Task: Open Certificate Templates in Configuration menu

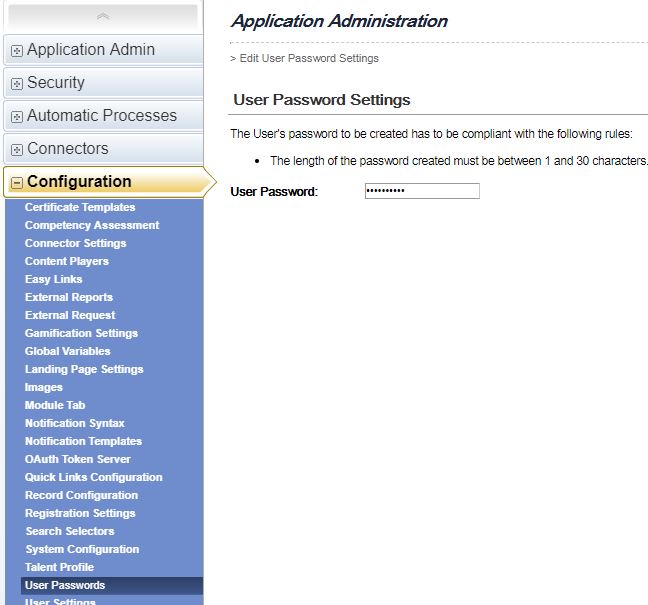Action: [x=80, y=207]
